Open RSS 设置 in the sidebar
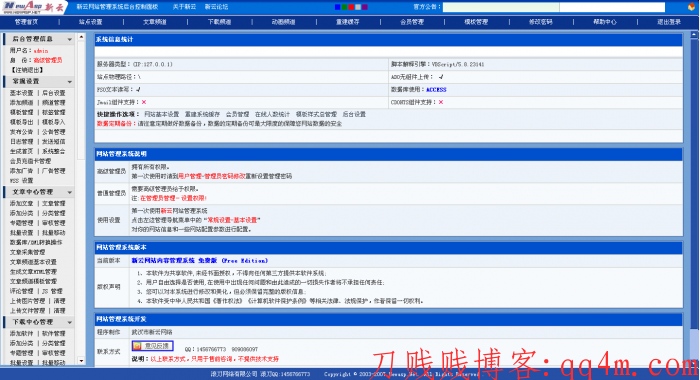 (x=21, y=181)
